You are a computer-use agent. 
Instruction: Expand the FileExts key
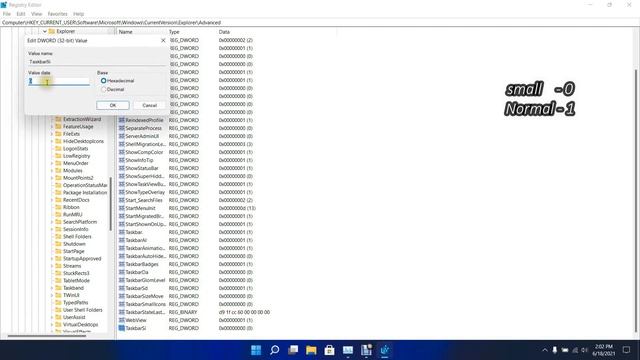click(52, 134)
